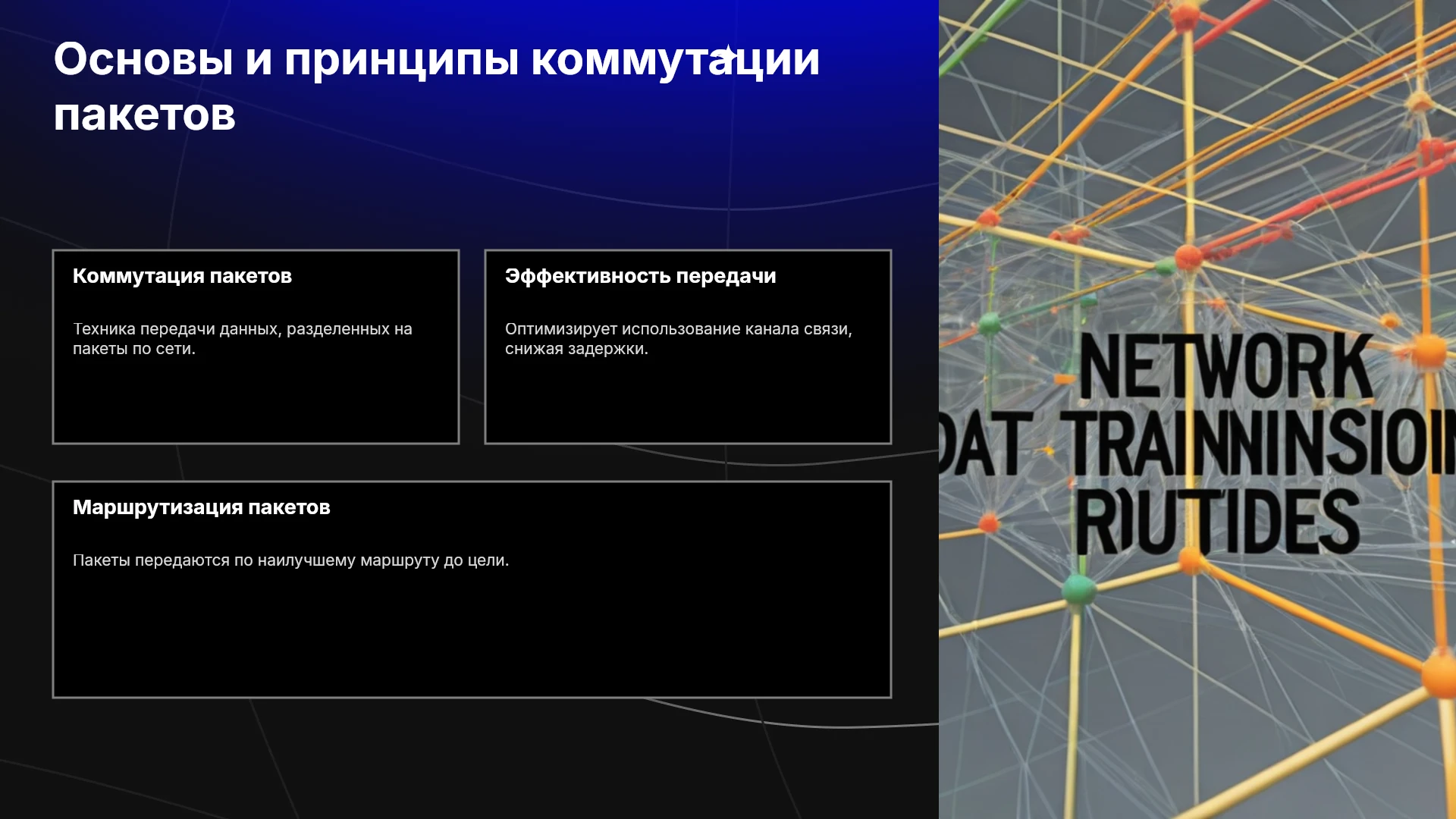Click the word 'пакетов' in the title's second line
This screenshot has height=819, width=1456.
[x=145, y=115]
